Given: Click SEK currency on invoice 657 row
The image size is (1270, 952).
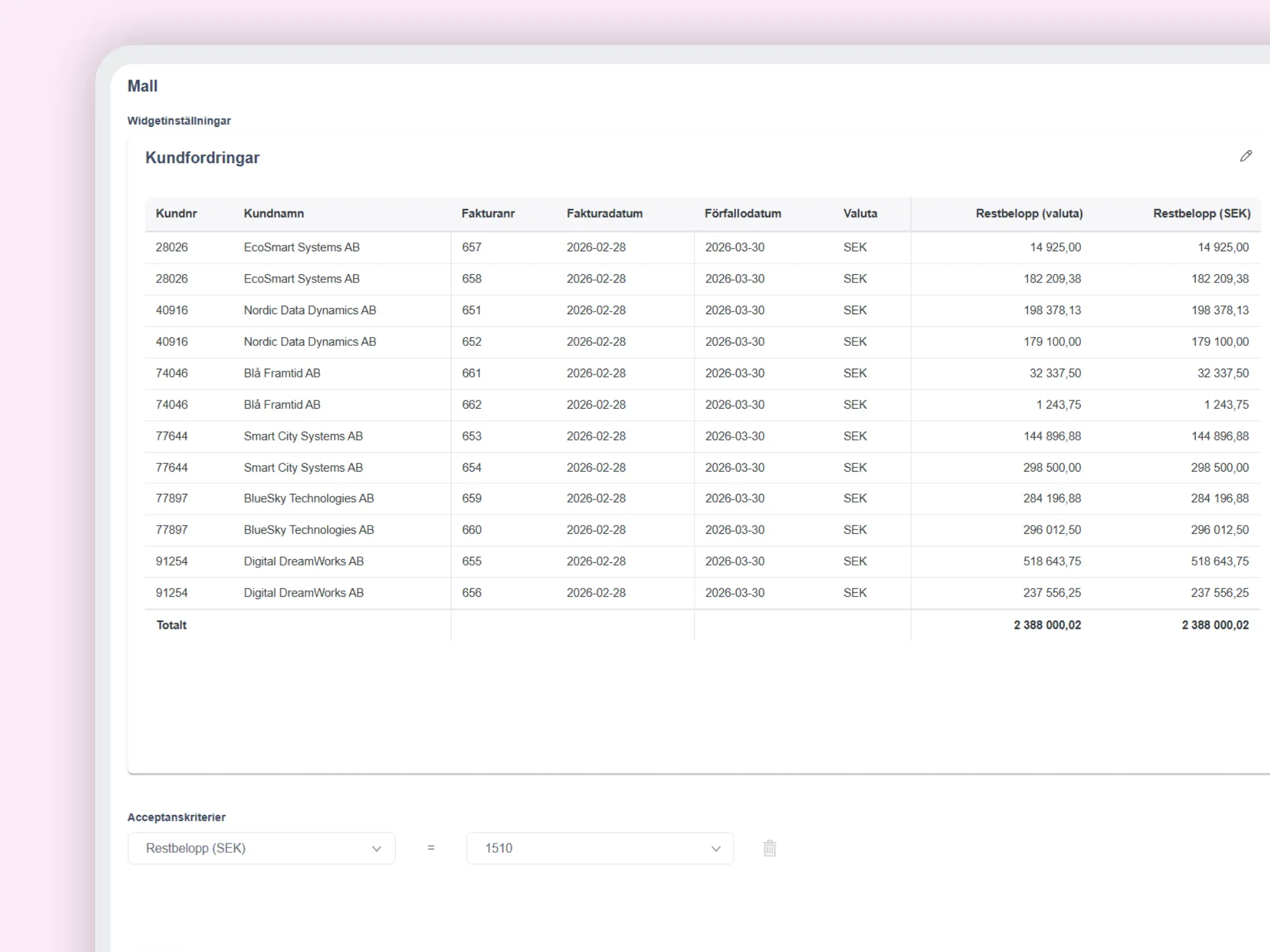Looking at the screenshot, I should point(855,247).
